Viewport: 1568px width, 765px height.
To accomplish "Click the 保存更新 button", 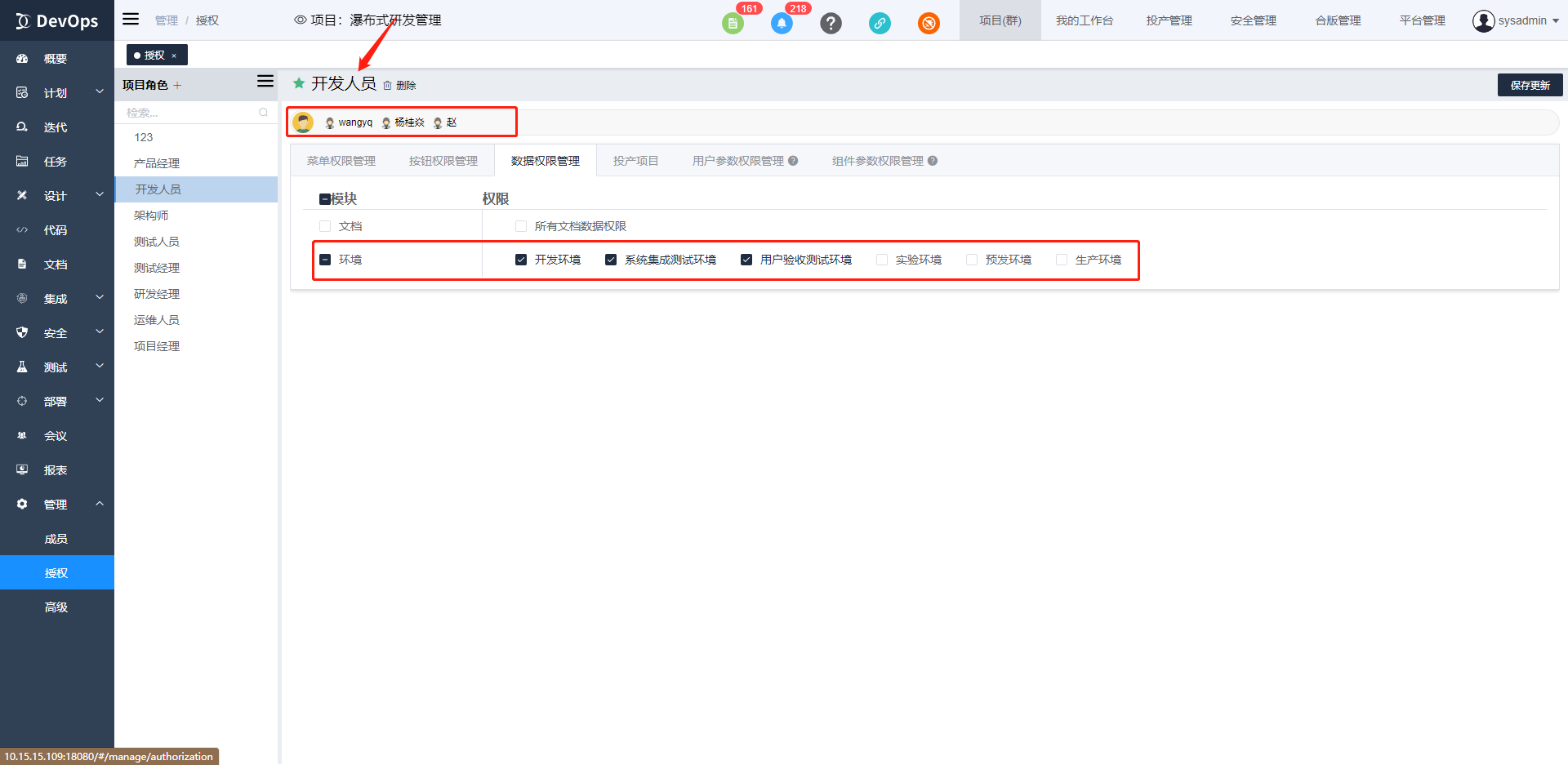I will click(x=1530, y=85).
